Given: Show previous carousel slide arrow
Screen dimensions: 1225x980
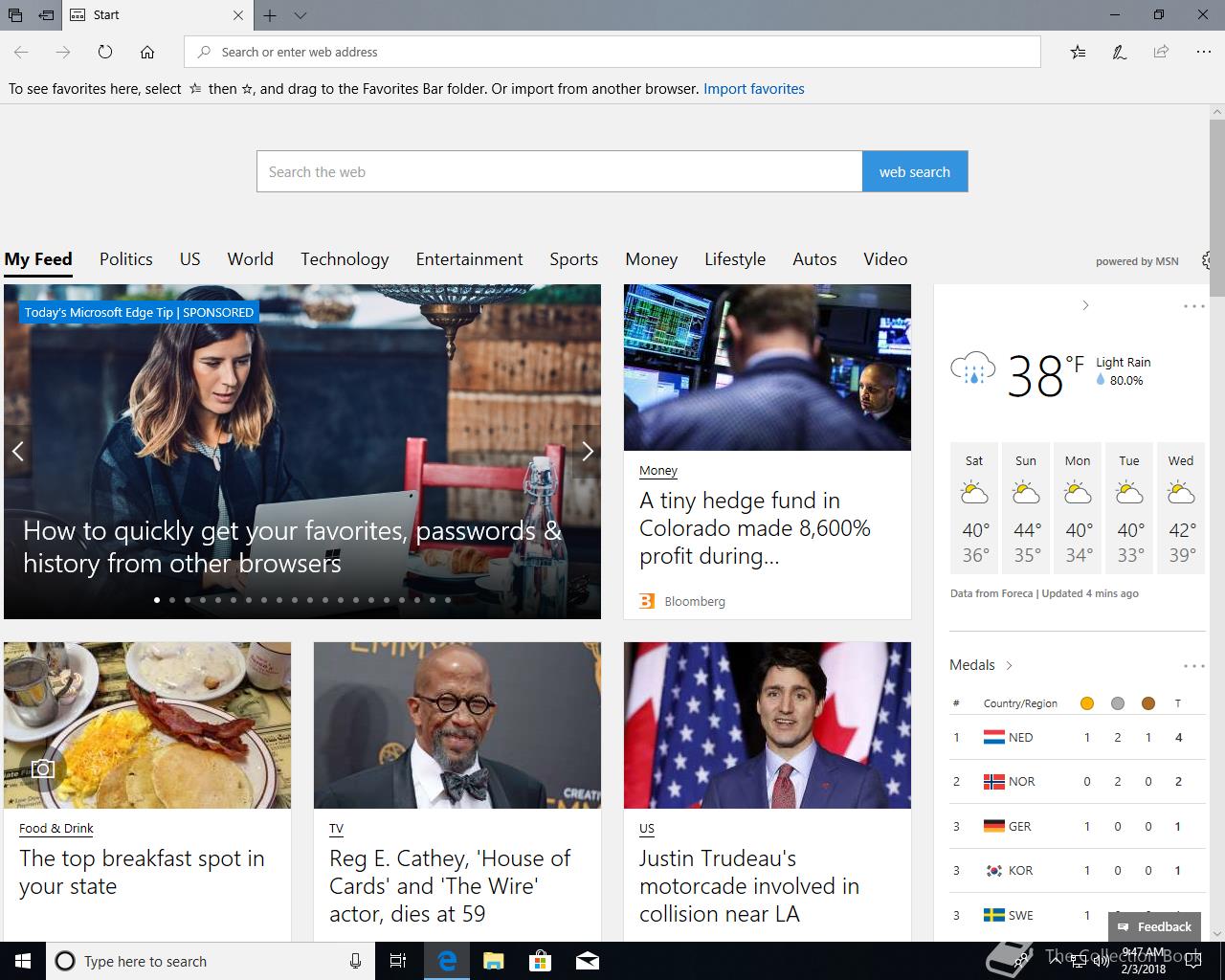Looking at the screenshot, I should [x=17, y=451].
